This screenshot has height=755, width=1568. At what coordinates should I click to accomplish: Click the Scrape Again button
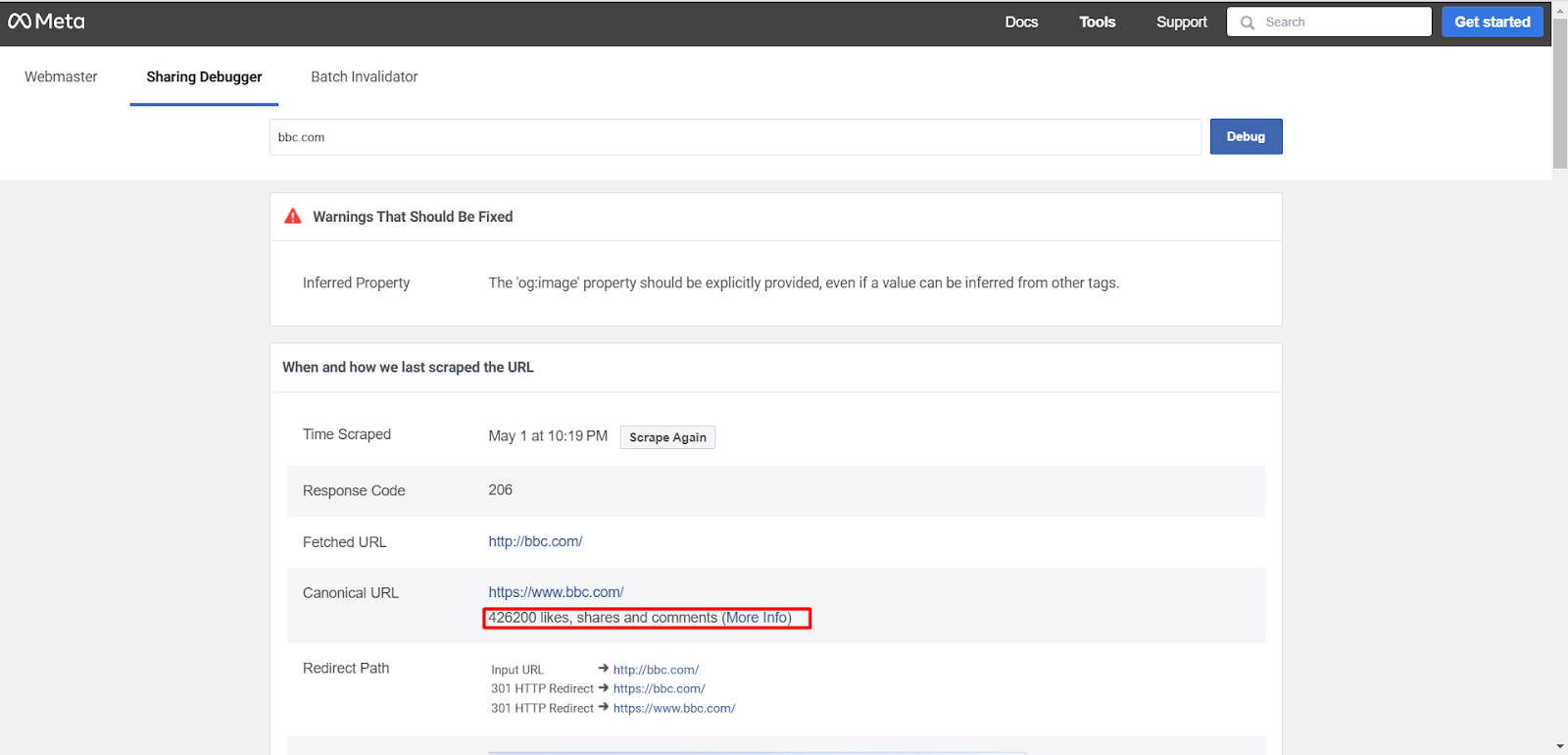tap(667, 437)
